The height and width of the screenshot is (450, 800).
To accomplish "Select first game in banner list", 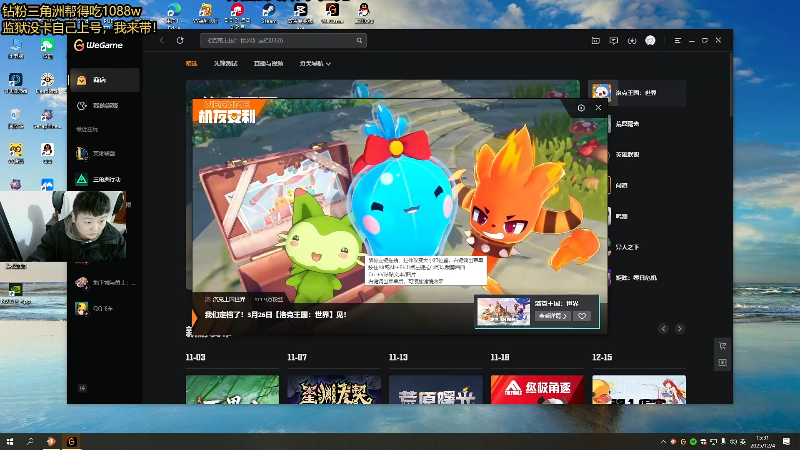I will [x=637, y=92].
